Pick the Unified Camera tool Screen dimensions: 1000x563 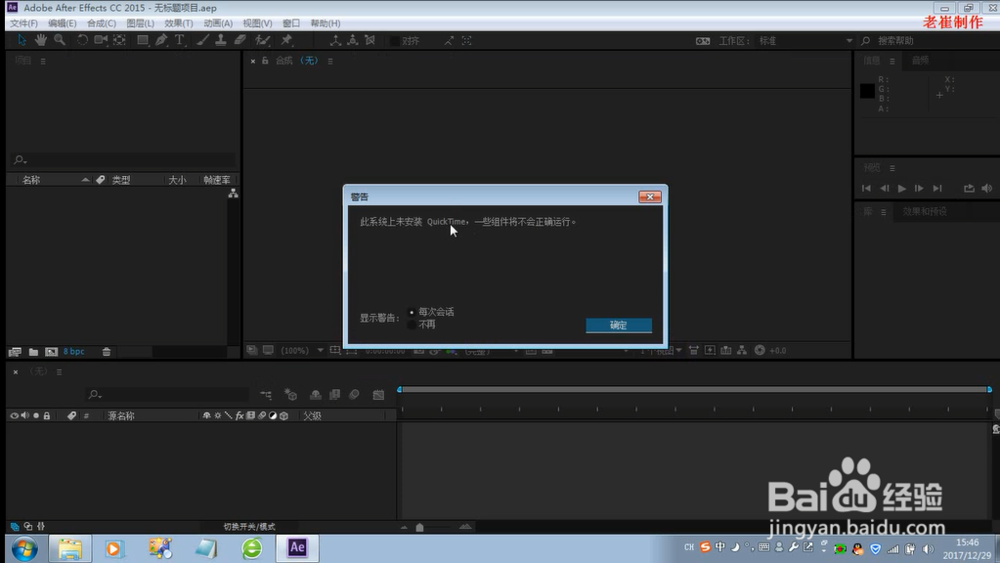click(101, 40)
